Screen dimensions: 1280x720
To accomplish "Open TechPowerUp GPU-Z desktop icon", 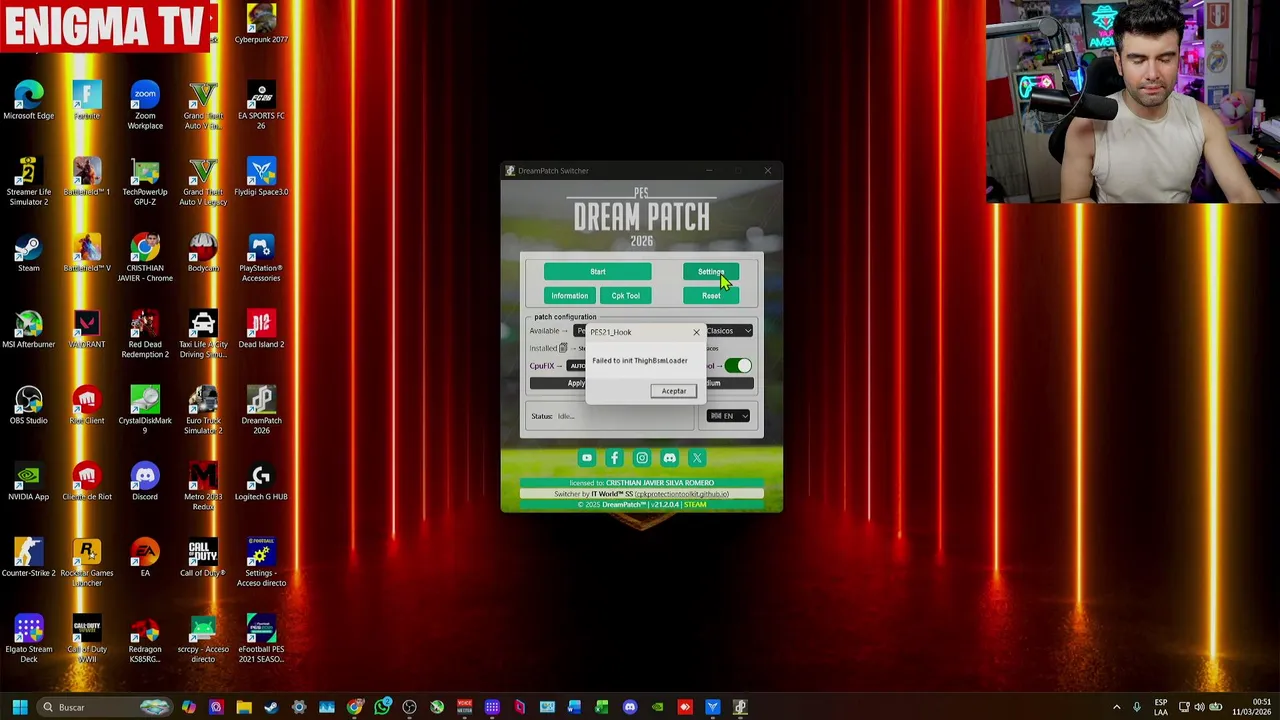I will click(x=145, y=182).
